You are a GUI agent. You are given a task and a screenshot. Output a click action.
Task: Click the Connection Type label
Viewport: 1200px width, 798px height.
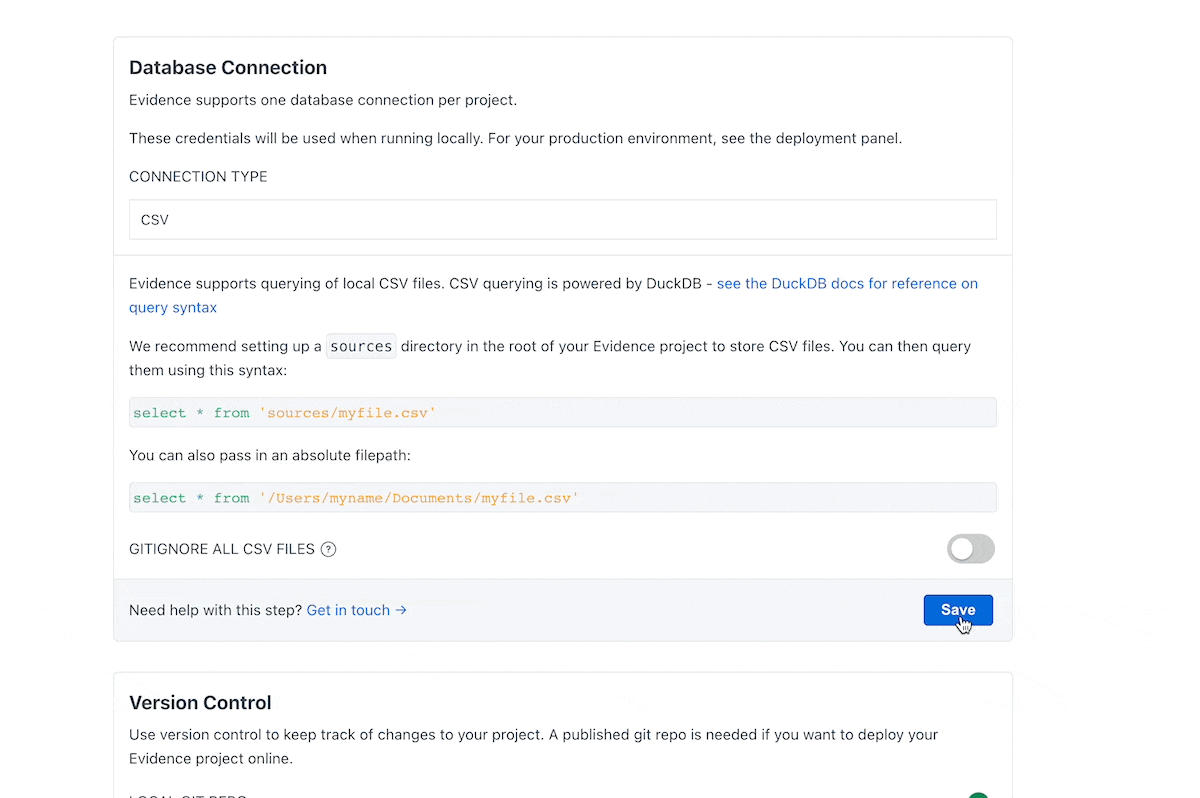(x=197, y=176)
